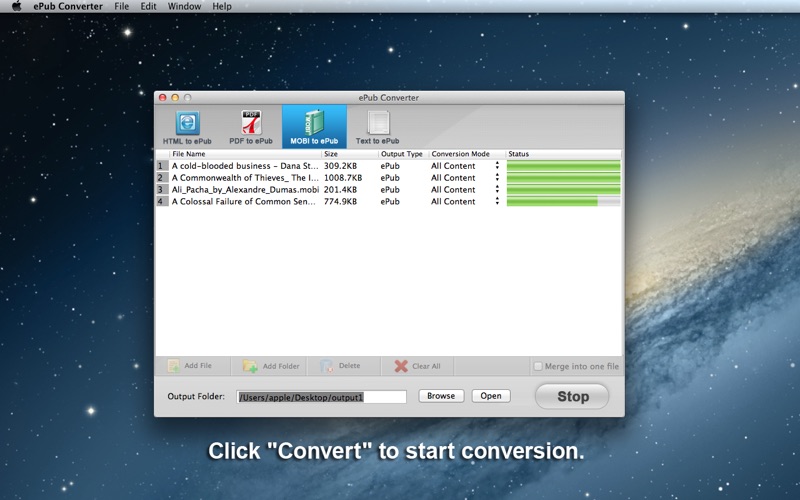Viewport: 800px width, 500px height.
Task: Click row number 2 cell
Action: 162,178
